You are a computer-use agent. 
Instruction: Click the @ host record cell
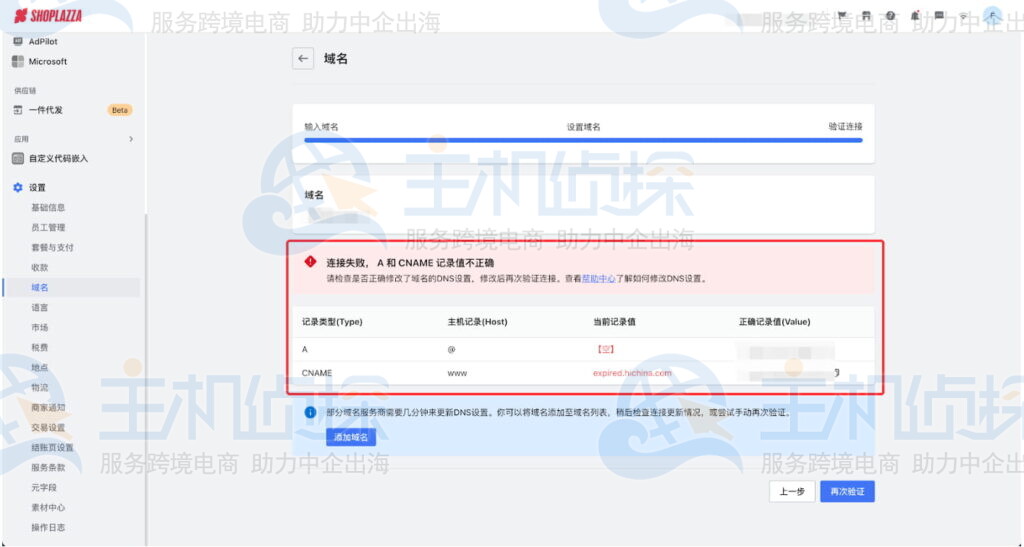451,350
